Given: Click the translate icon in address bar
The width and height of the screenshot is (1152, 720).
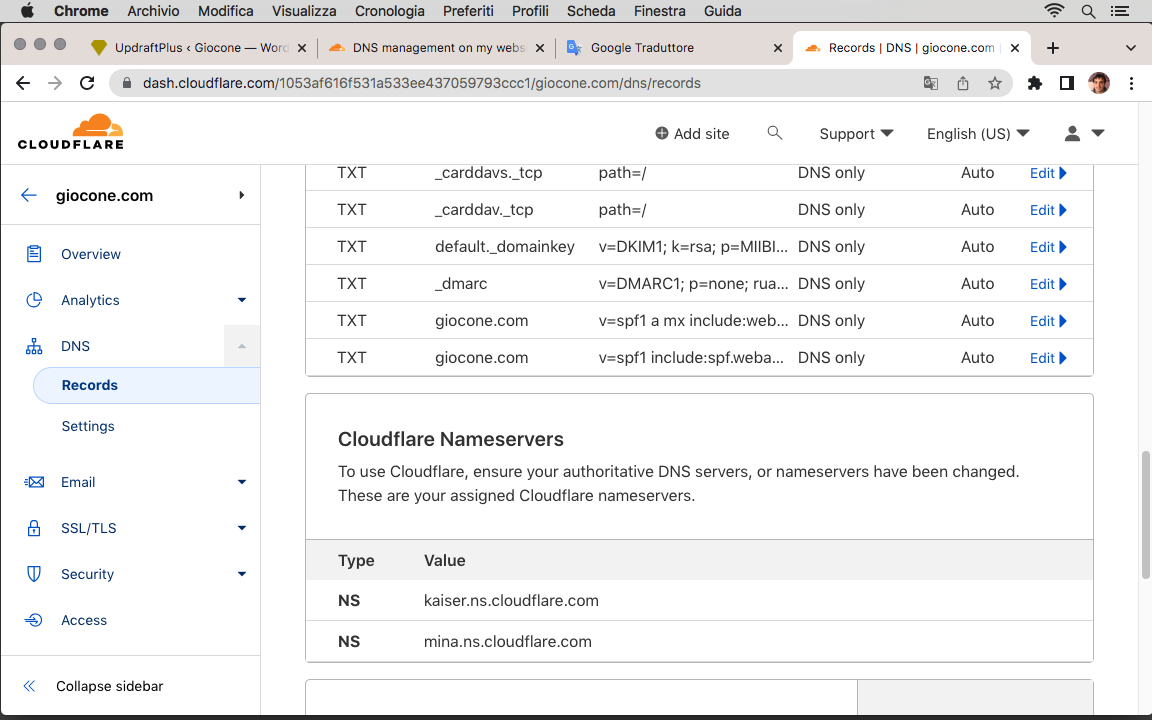Looking at the screenshot, I should [x=931, y=83].
